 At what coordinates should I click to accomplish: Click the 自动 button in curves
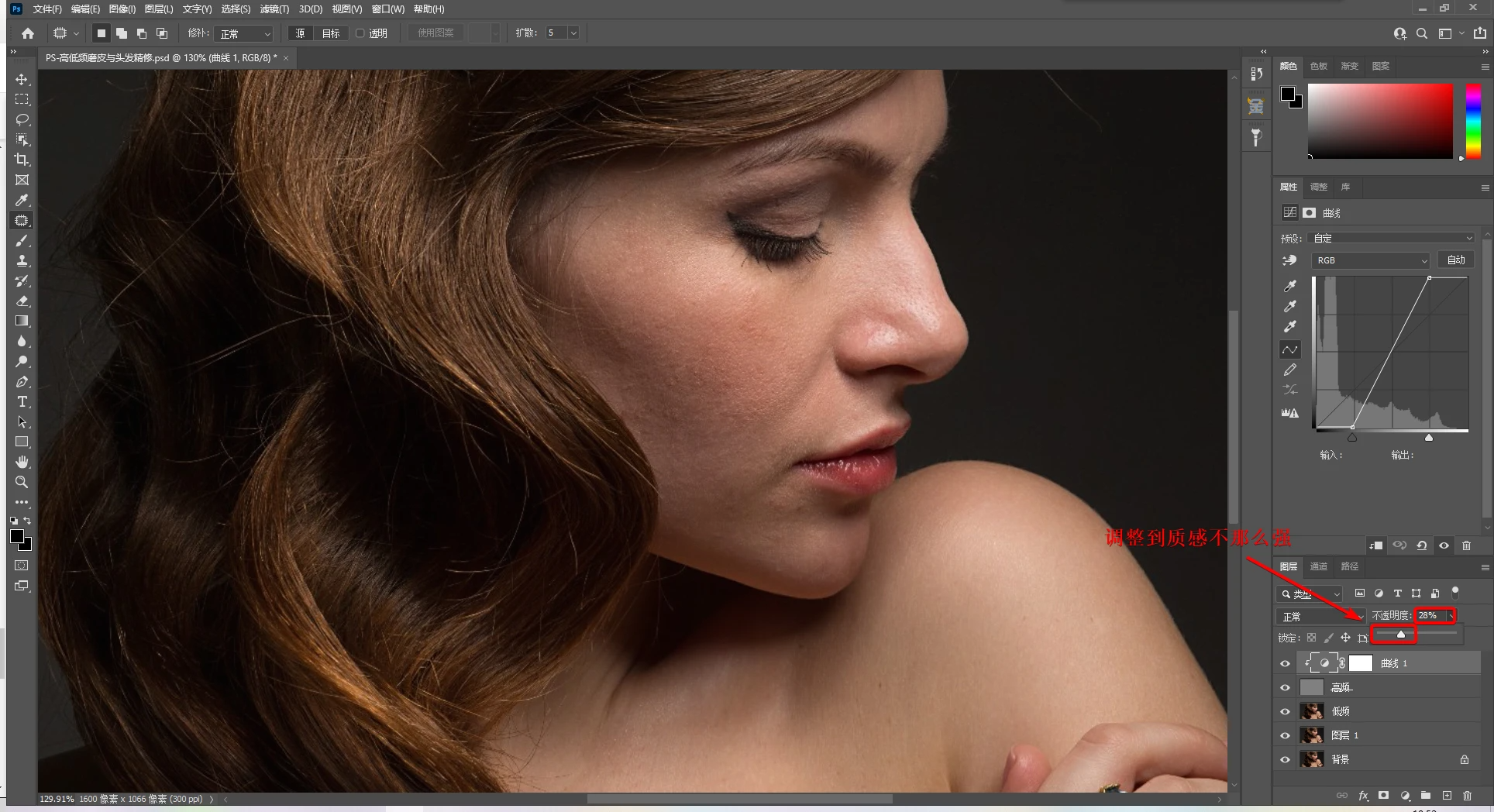1456,260
